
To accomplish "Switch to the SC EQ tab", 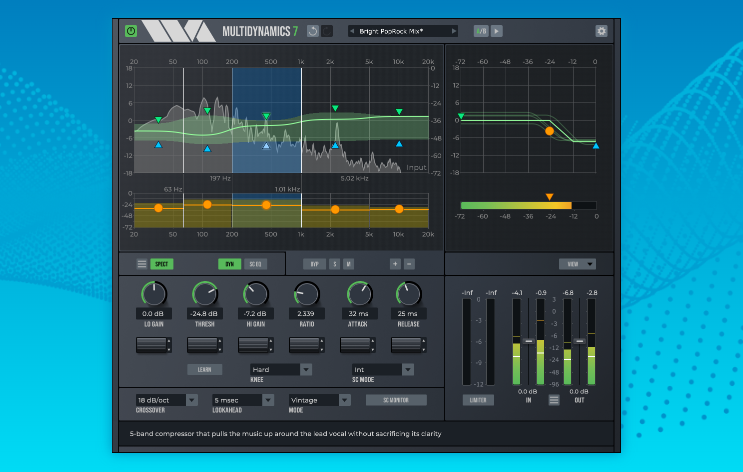I will tap(255, 264).
